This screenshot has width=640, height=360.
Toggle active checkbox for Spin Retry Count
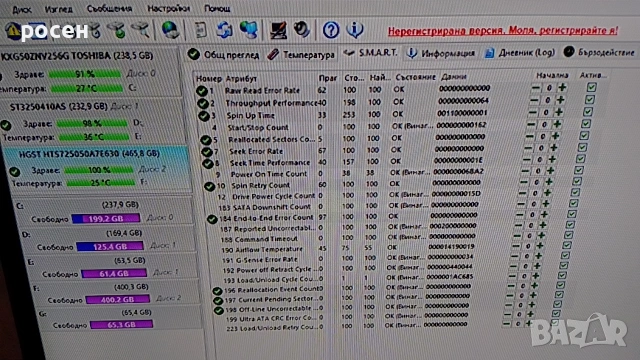coord(577,181)
